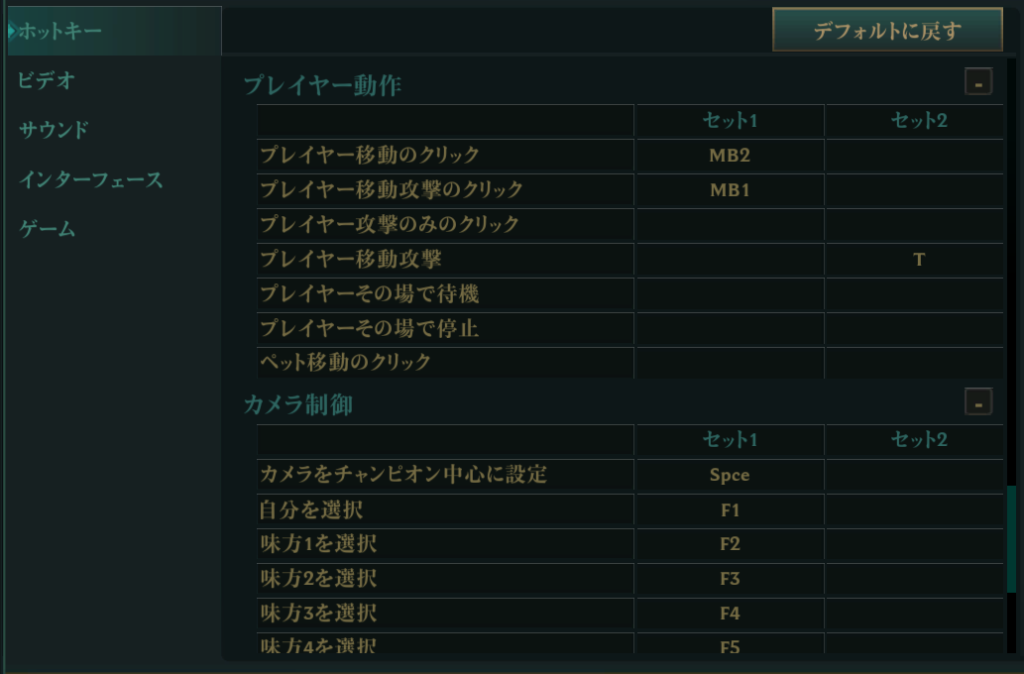Switch to the ビデオ tab
This screenshot has width=1024, height=674.
(47, 81)
